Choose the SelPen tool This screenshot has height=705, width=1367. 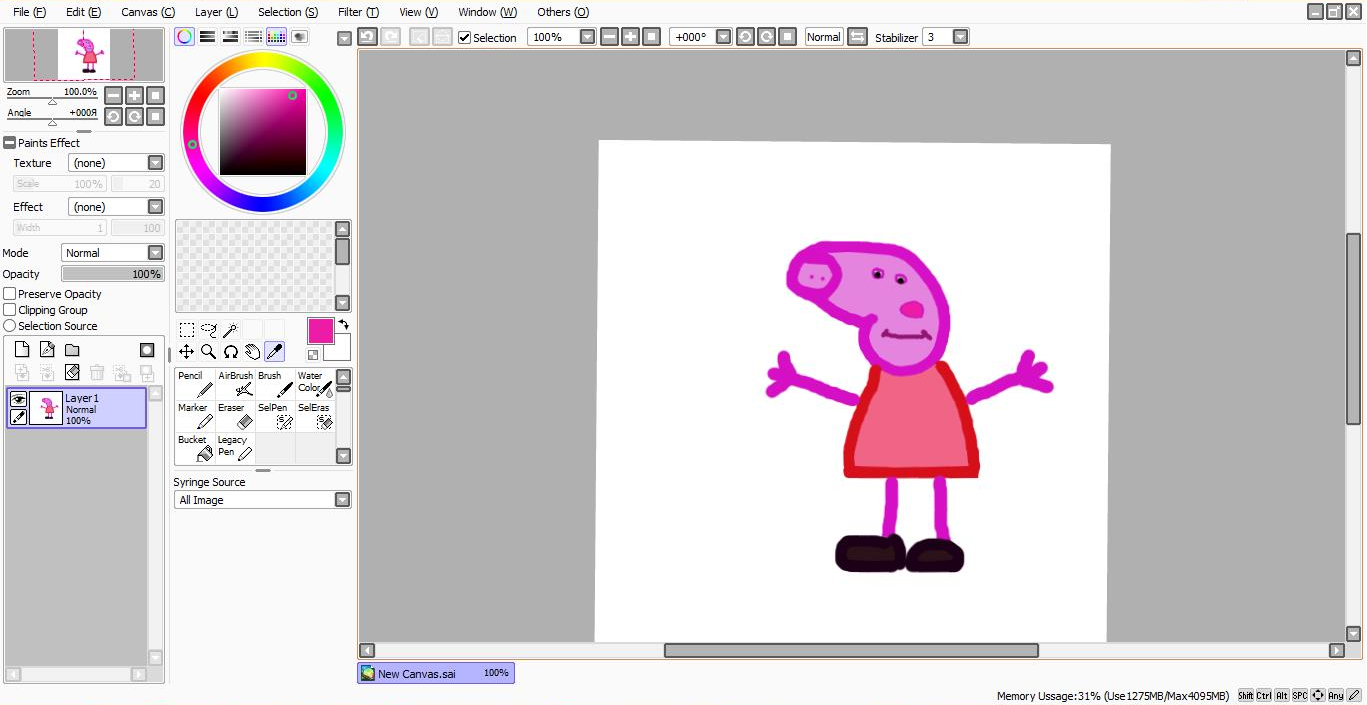tap(275, 417)
